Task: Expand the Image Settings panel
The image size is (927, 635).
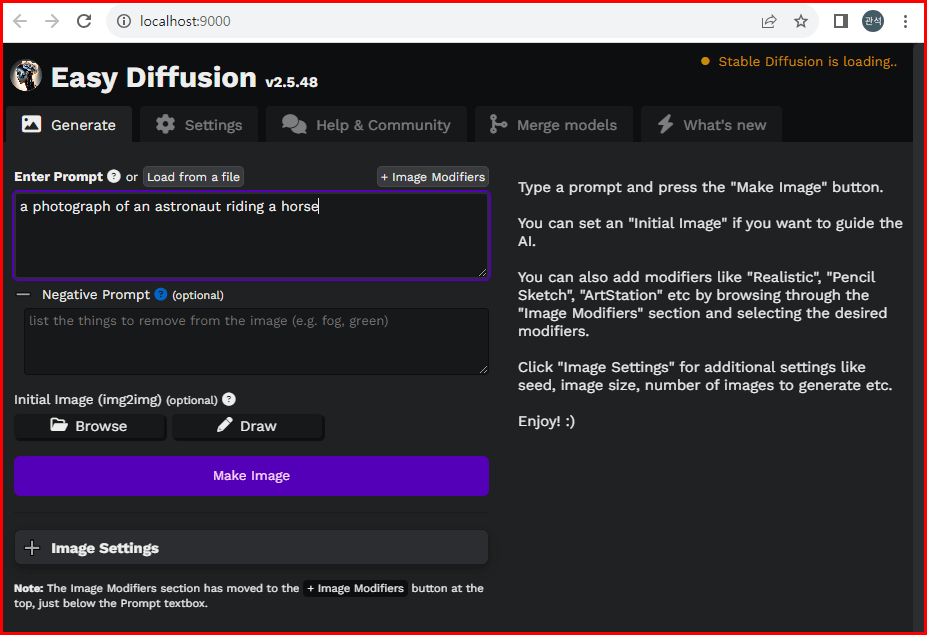Action: click(x=251, y=547)
